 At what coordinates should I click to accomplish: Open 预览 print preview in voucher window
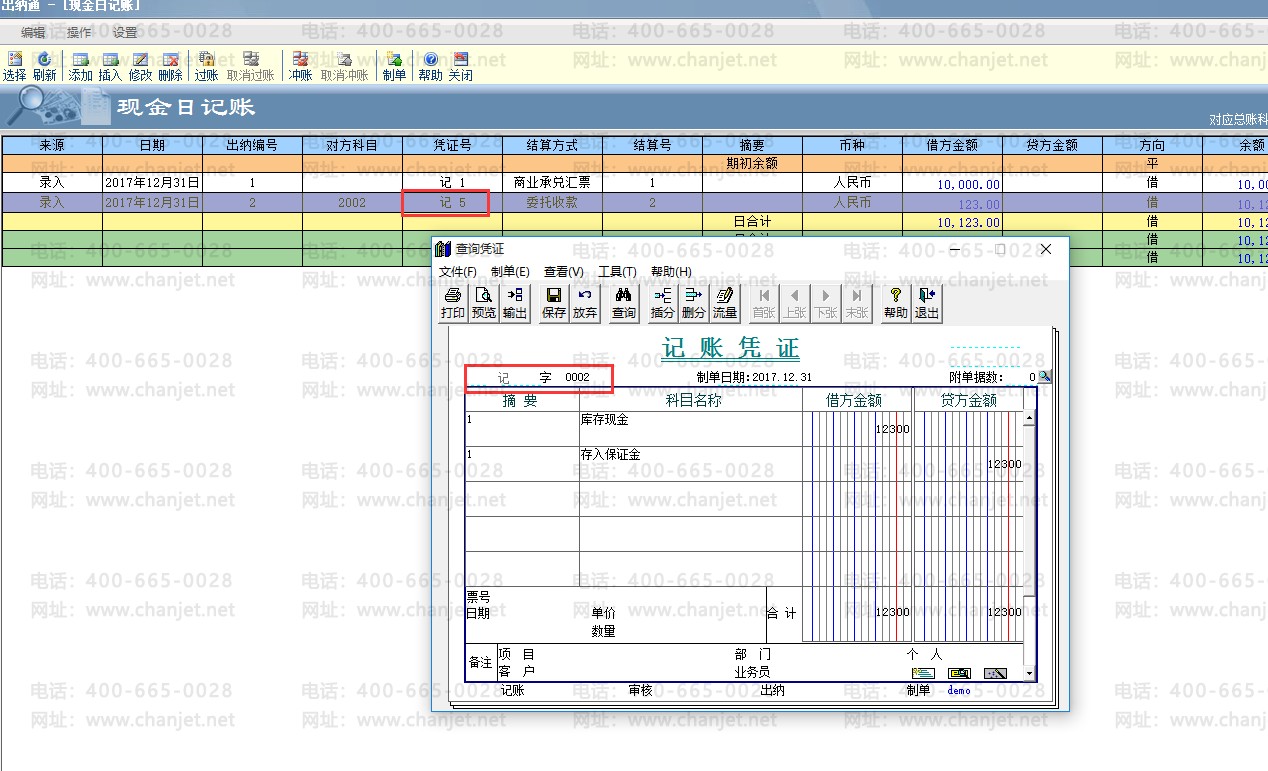pos(484,303)
